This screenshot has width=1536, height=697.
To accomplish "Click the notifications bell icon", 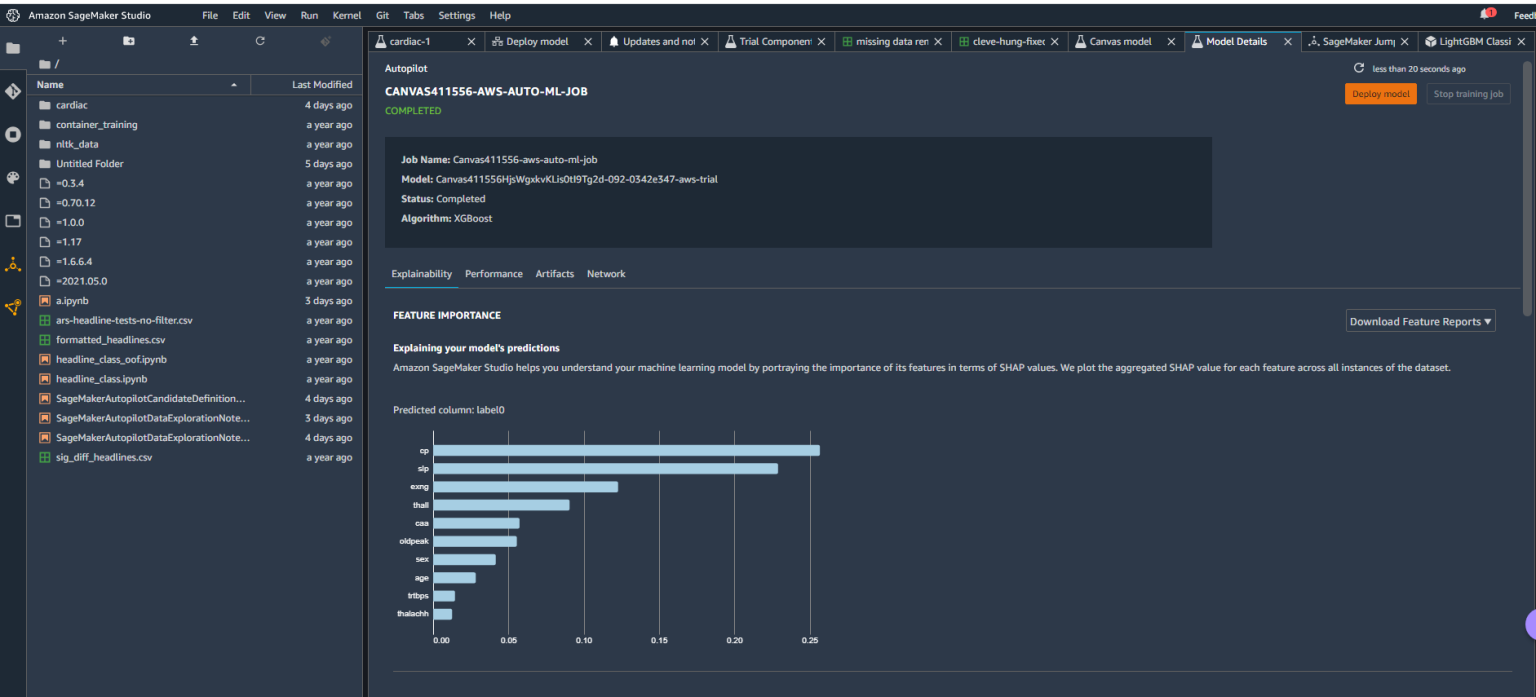I will pos(1484,12).
